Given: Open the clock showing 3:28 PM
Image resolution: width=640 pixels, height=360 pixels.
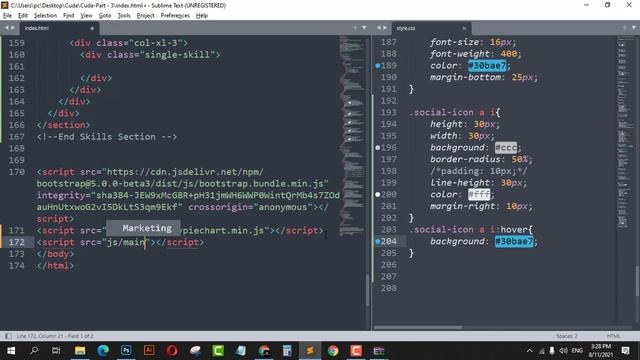Looking at the screenshot, I should 601,351.
